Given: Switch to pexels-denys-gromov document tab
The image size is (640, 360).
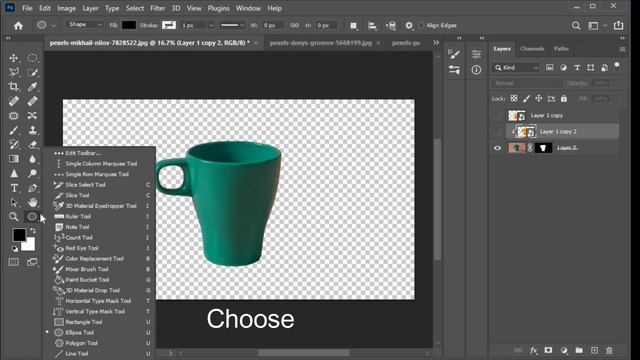Looking at the screenshot, I should 321,42.
